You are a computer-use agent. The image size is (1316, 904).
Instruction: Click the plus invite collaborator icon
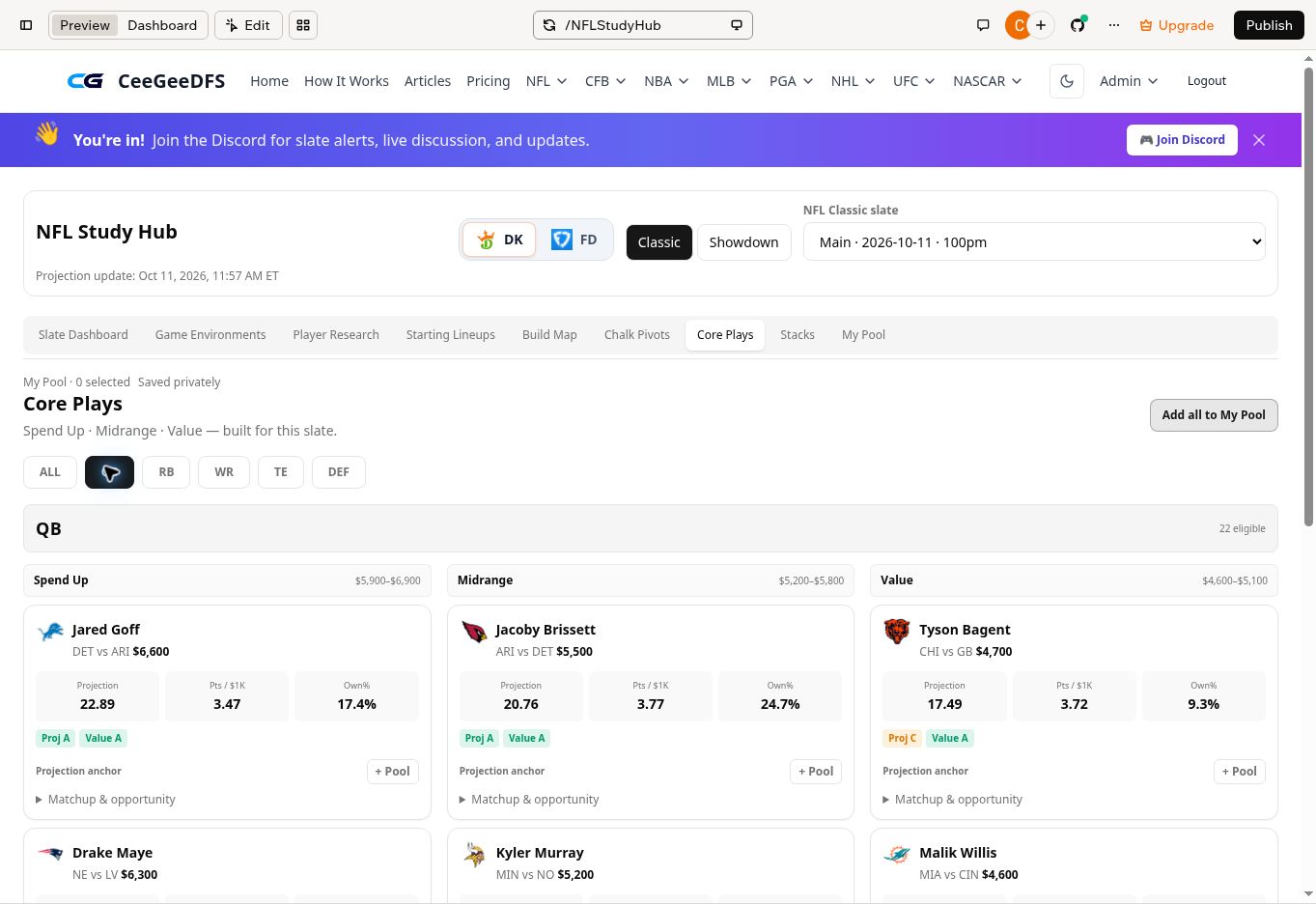tap(1041, 25)
